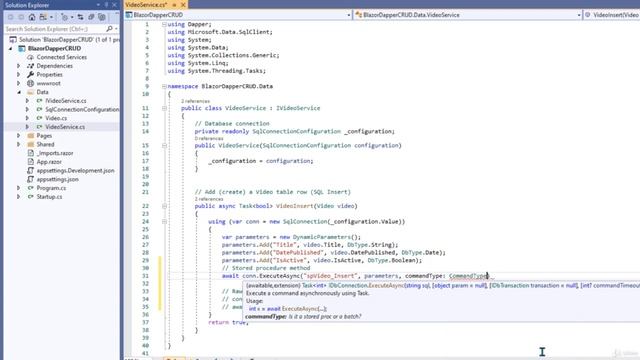The image size is (640, 360).
Task: Collapse the using statement outline on line 24
Action: click(164, 222)
